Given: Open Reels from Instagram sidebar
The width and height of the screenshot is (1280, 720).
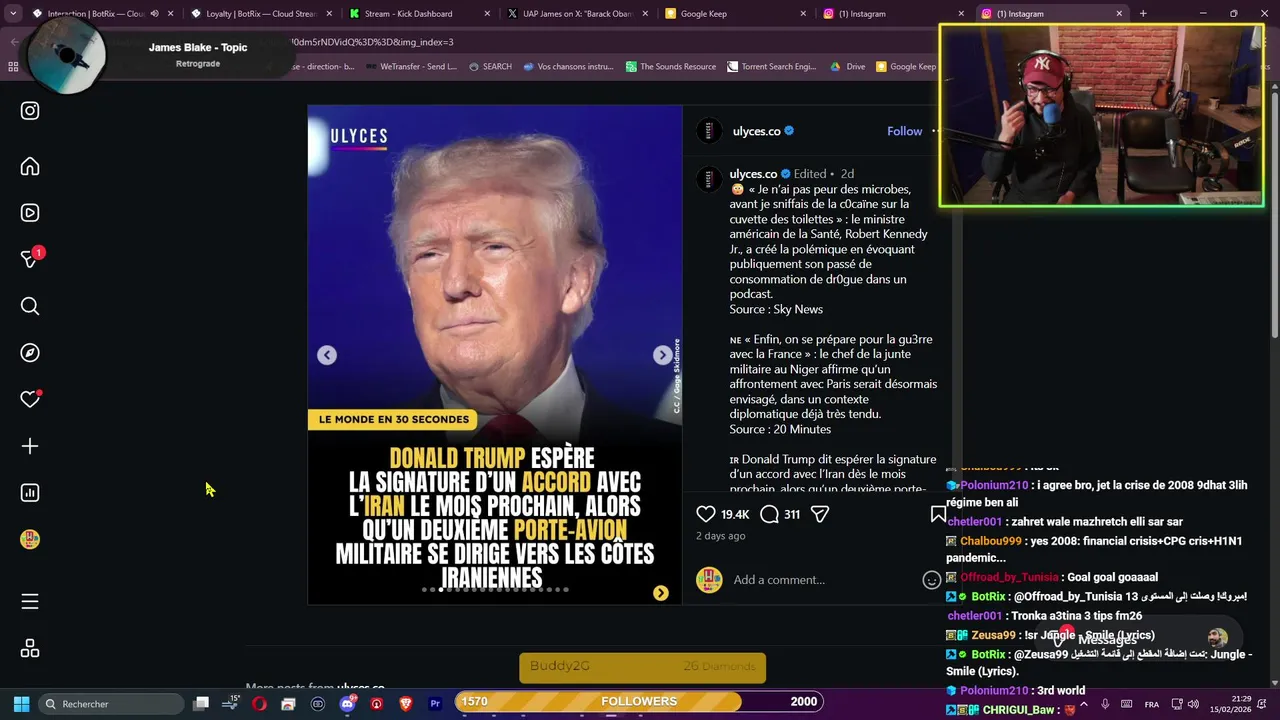Looking at the screenshot, I should pyautogui.click(x=30, y=213).
